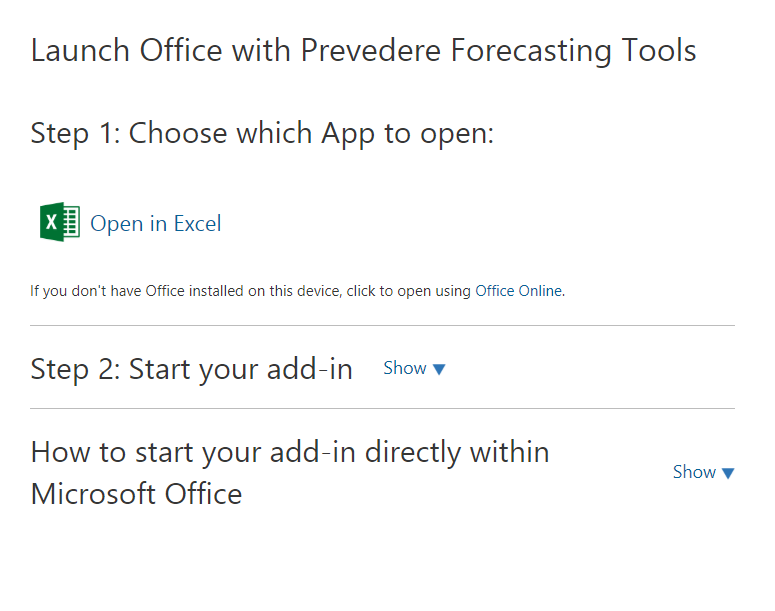Click the Start your add-in heading text
Viewport: 775px width, 611px height.
point(241,370)
